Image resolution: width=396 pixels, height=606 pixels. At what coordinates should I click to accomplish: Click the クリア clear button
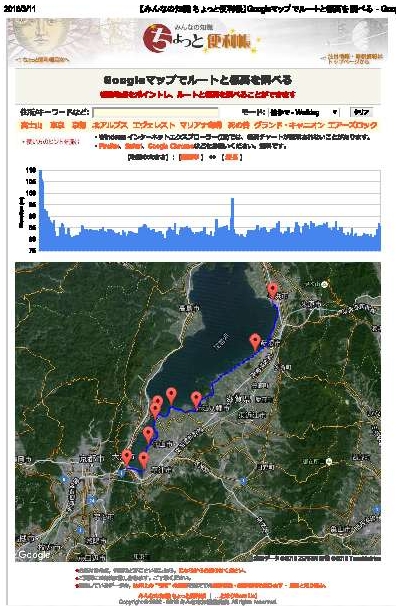click(361, 112)
